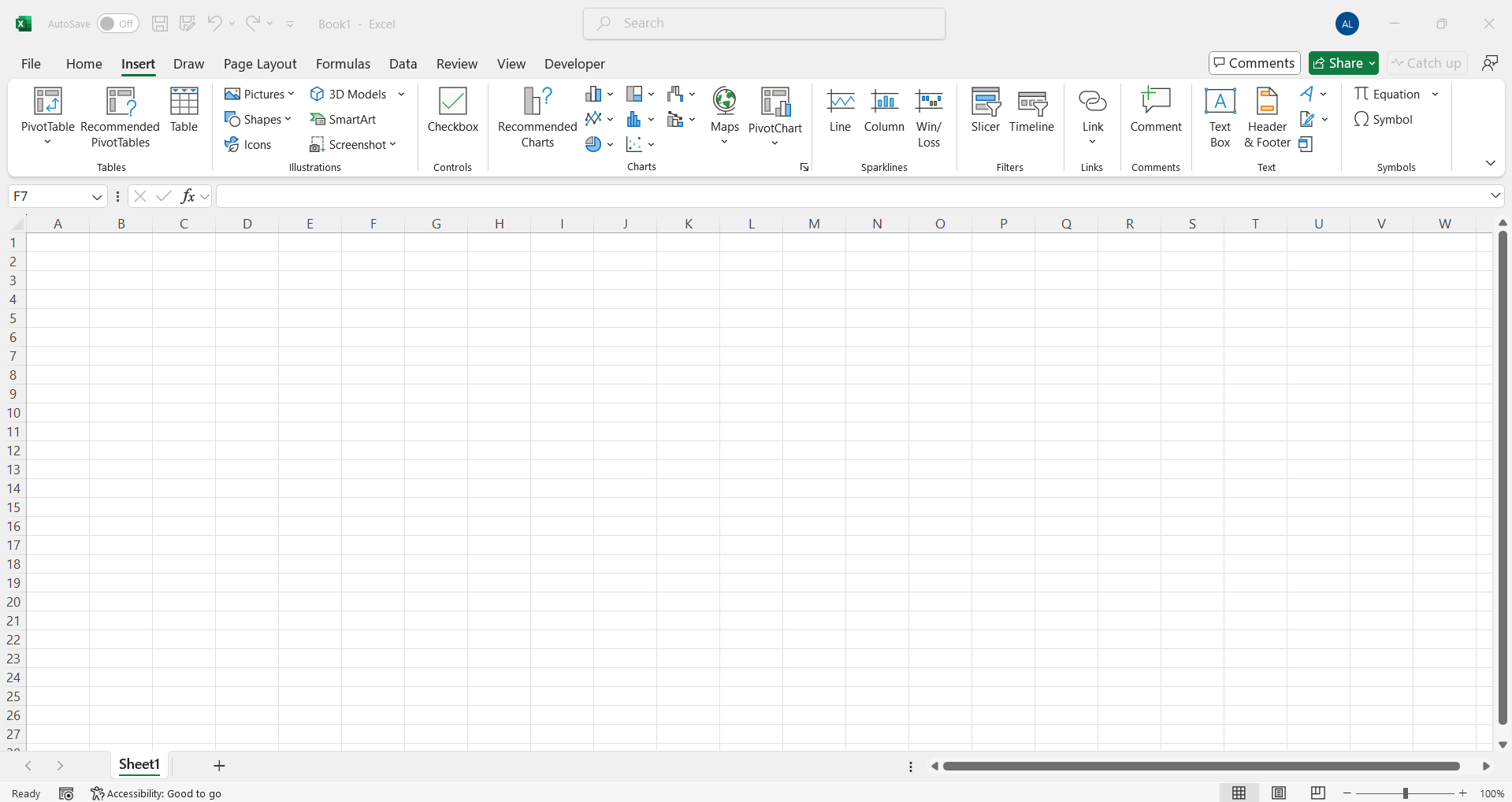
Task: Click the Undo arrow
Action: pos(214,24)
